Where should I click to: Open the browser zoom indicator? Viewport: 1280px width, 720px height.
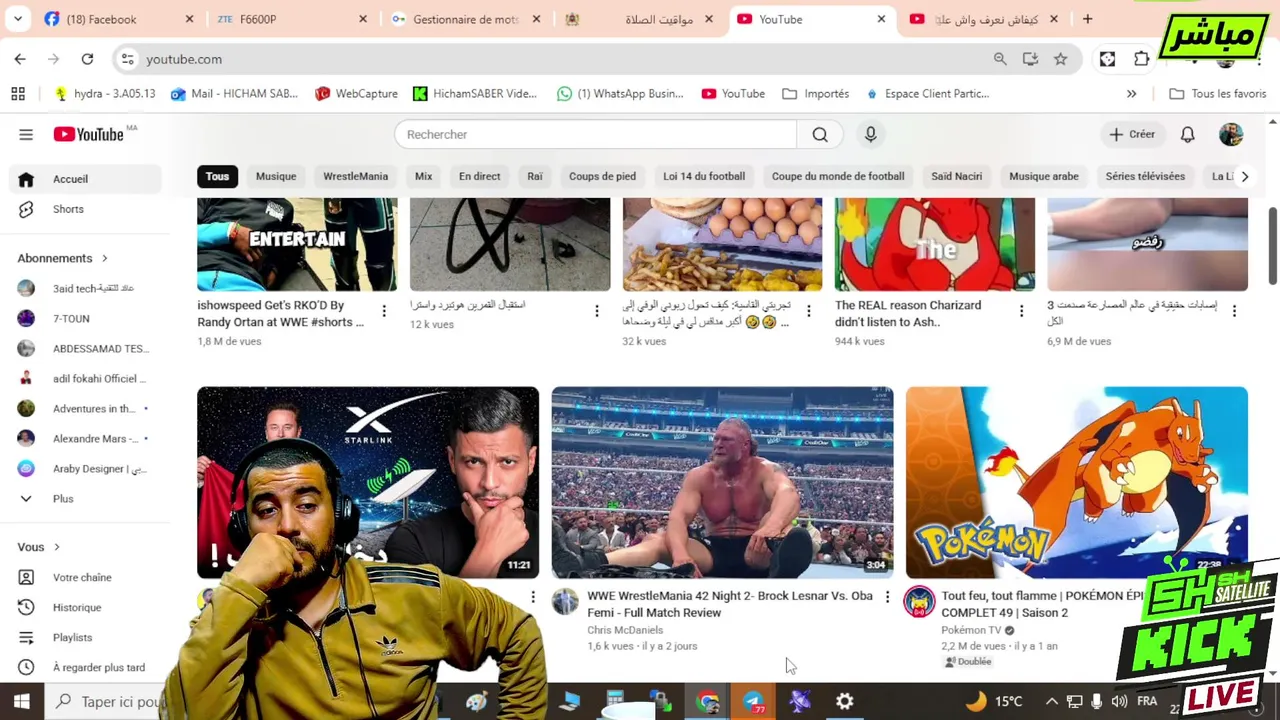point(1000,59)
